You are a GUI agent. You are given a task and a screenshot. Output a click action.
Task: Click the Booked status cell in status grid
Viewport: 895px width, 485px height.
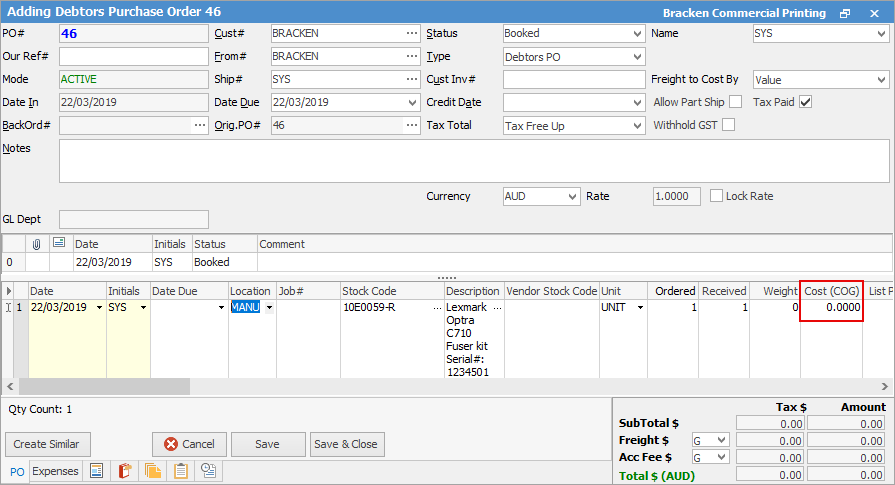tap(225, 262)
